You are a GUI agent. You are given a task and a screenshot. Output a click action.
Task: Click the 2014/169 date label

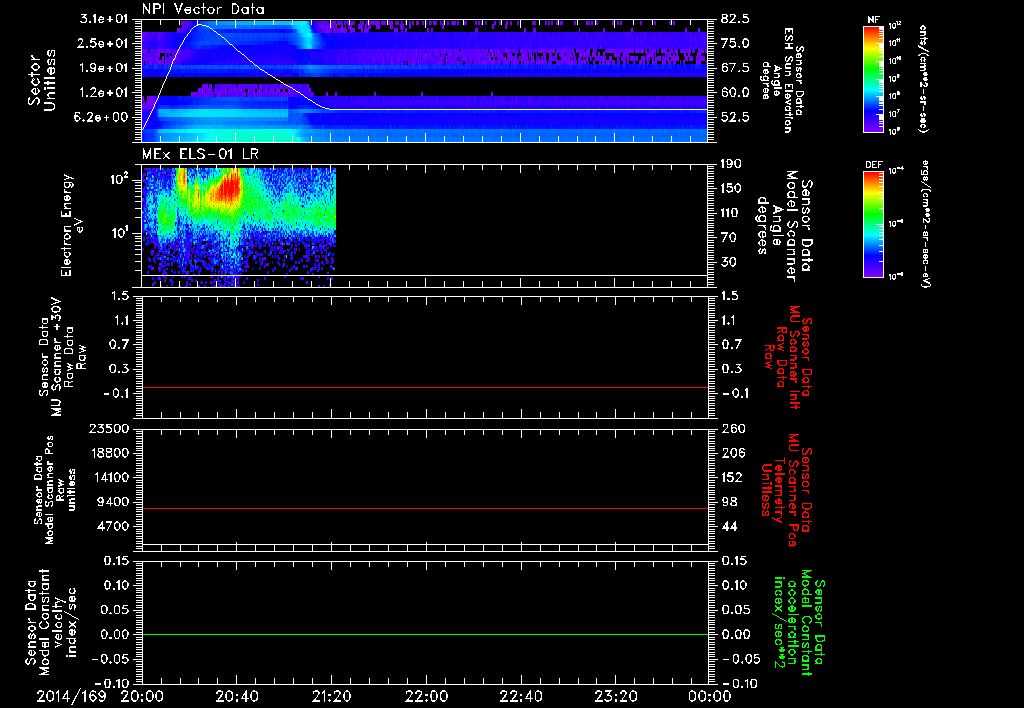pos(71,696)
